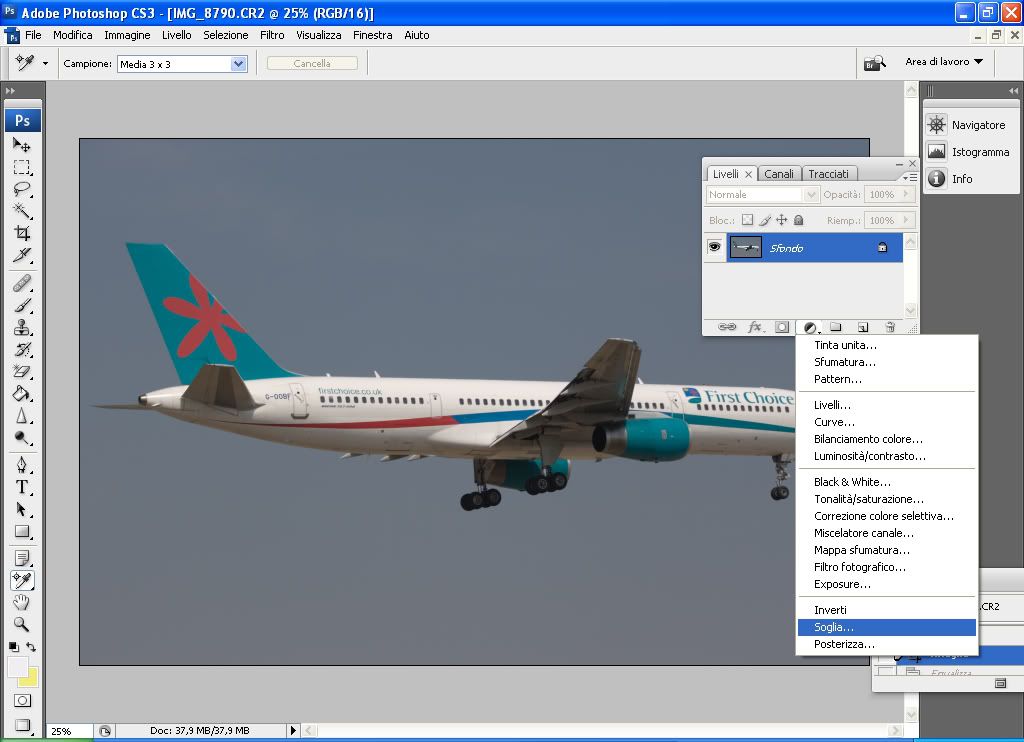1024x742 pixels.
Task: Pick the Clone Stamp tool
Action: click(x=22, y=328)
